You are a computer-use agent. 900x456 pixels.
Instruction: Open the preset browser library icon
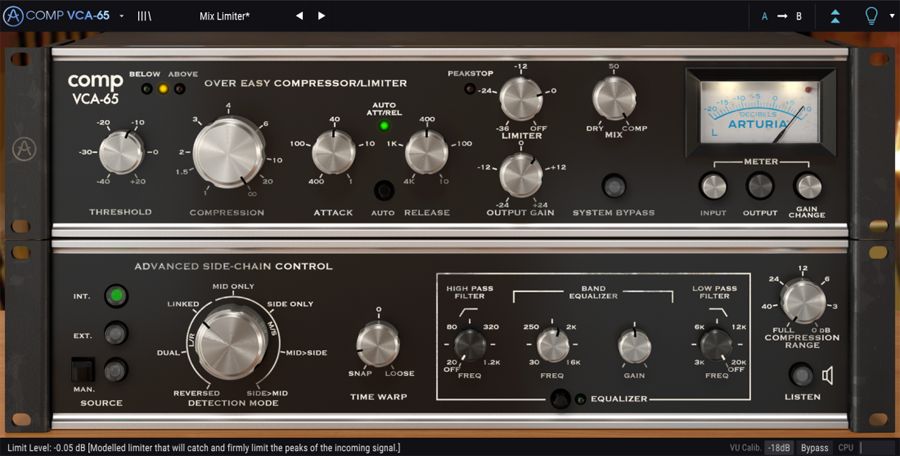[144, 16]
